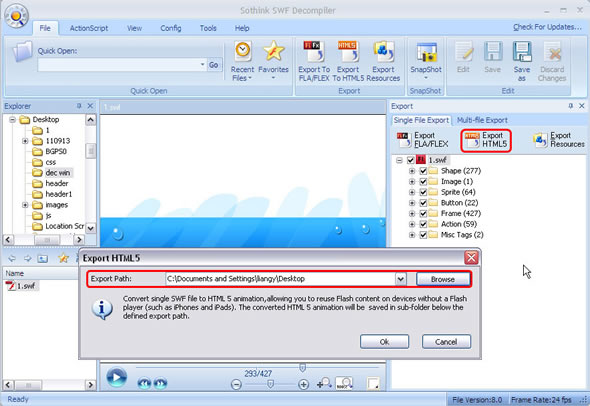This screenshot has width=590, height=406.
Task: Expand the Button (22) tree node
Action: pyautogui.click(x=412, y=203)
